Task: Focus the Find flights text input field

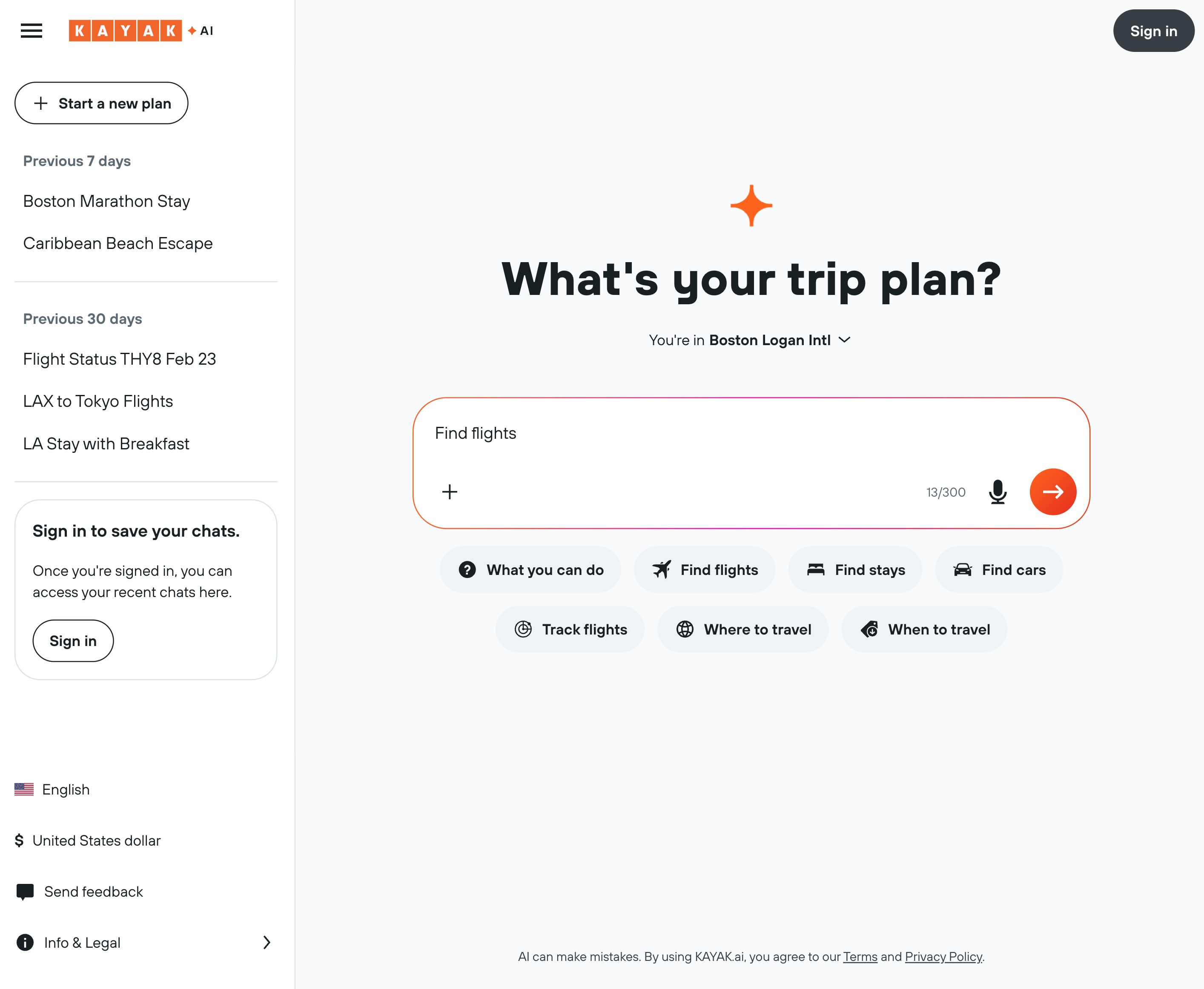Action: pyautogui.click(x=684, y=434)
